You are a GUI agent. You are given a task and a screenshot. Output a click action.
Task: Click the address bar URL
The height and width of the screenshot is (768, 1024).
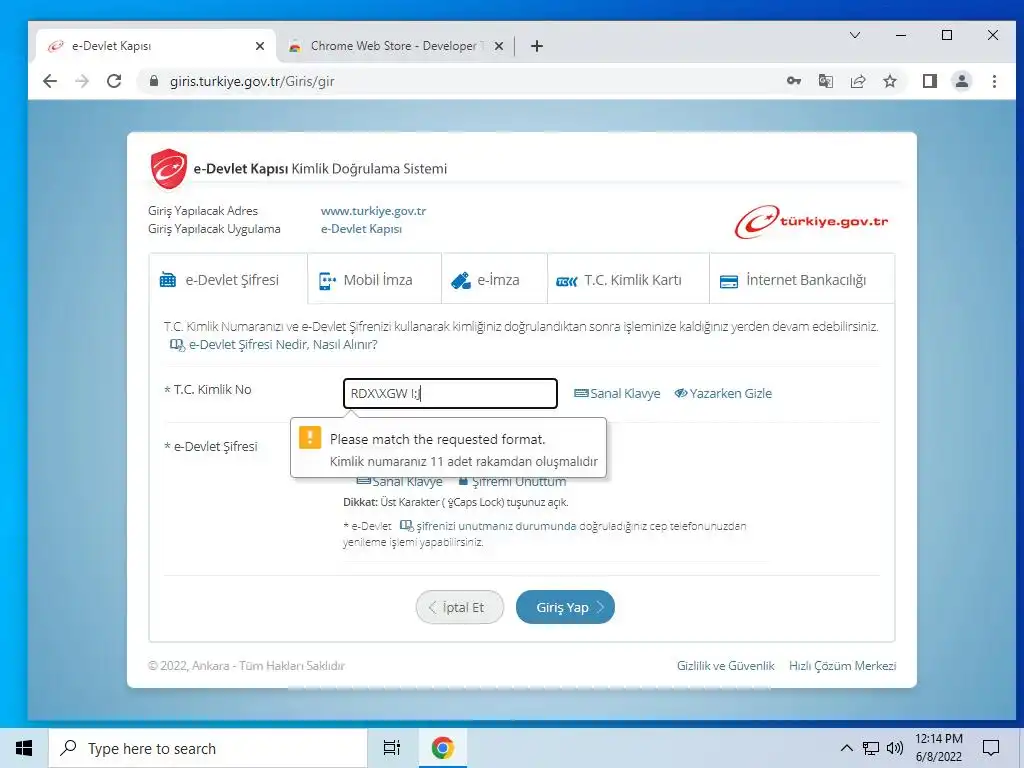click(x=252, y=81)
